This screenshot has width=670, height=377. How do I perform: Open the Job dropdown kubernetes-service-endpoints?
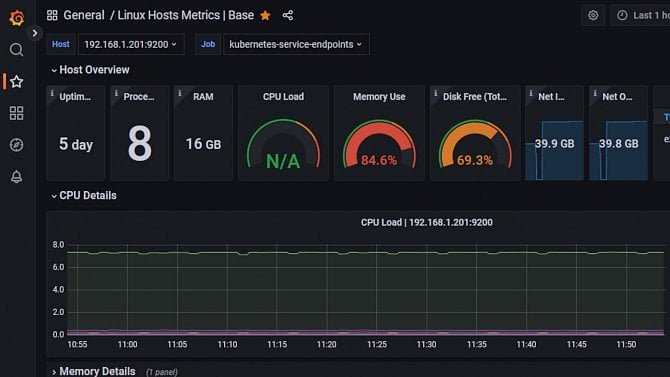296,44
